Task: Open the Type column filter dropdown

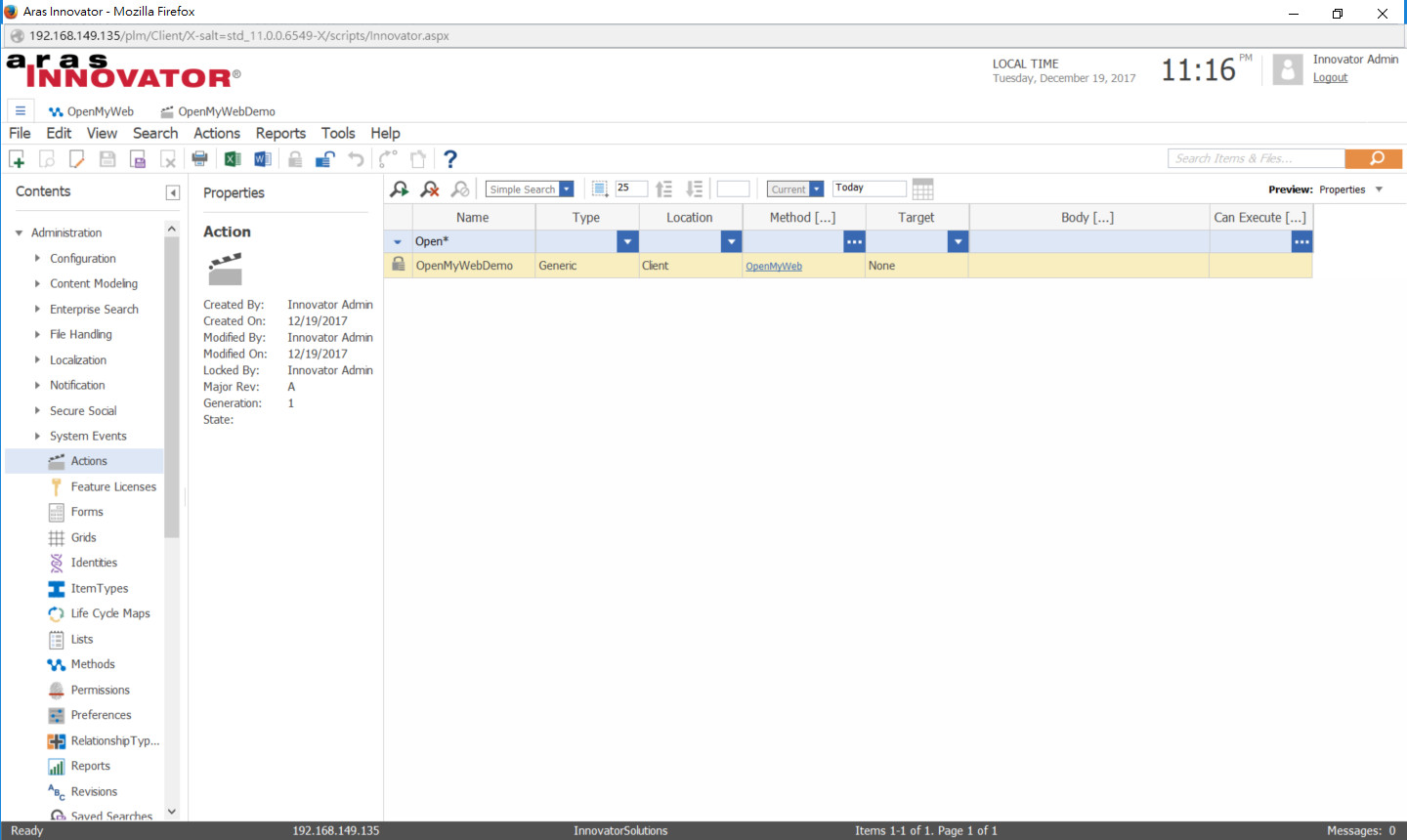Action: point(627,241)
